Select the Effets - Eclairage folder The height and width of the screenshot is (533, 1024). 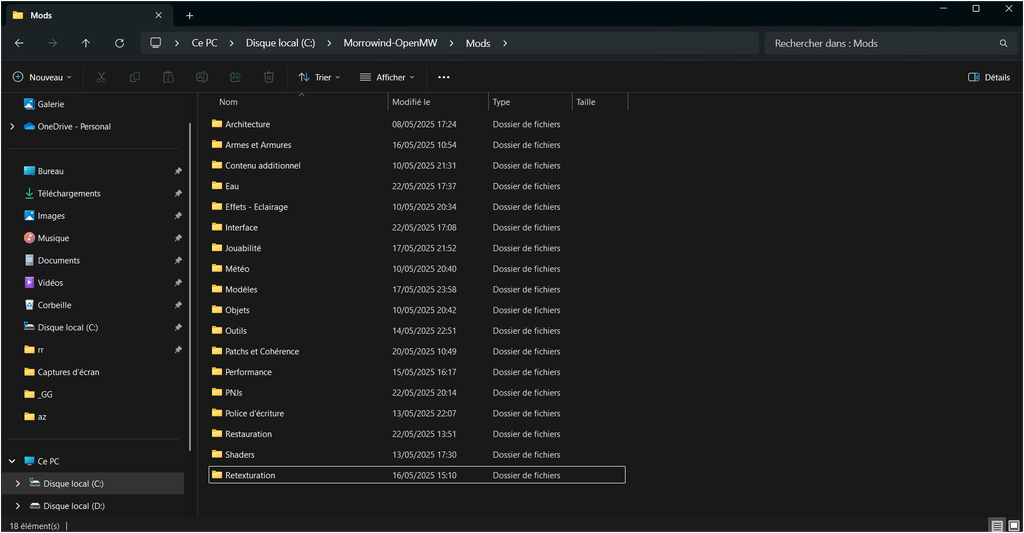coord(417,206)
